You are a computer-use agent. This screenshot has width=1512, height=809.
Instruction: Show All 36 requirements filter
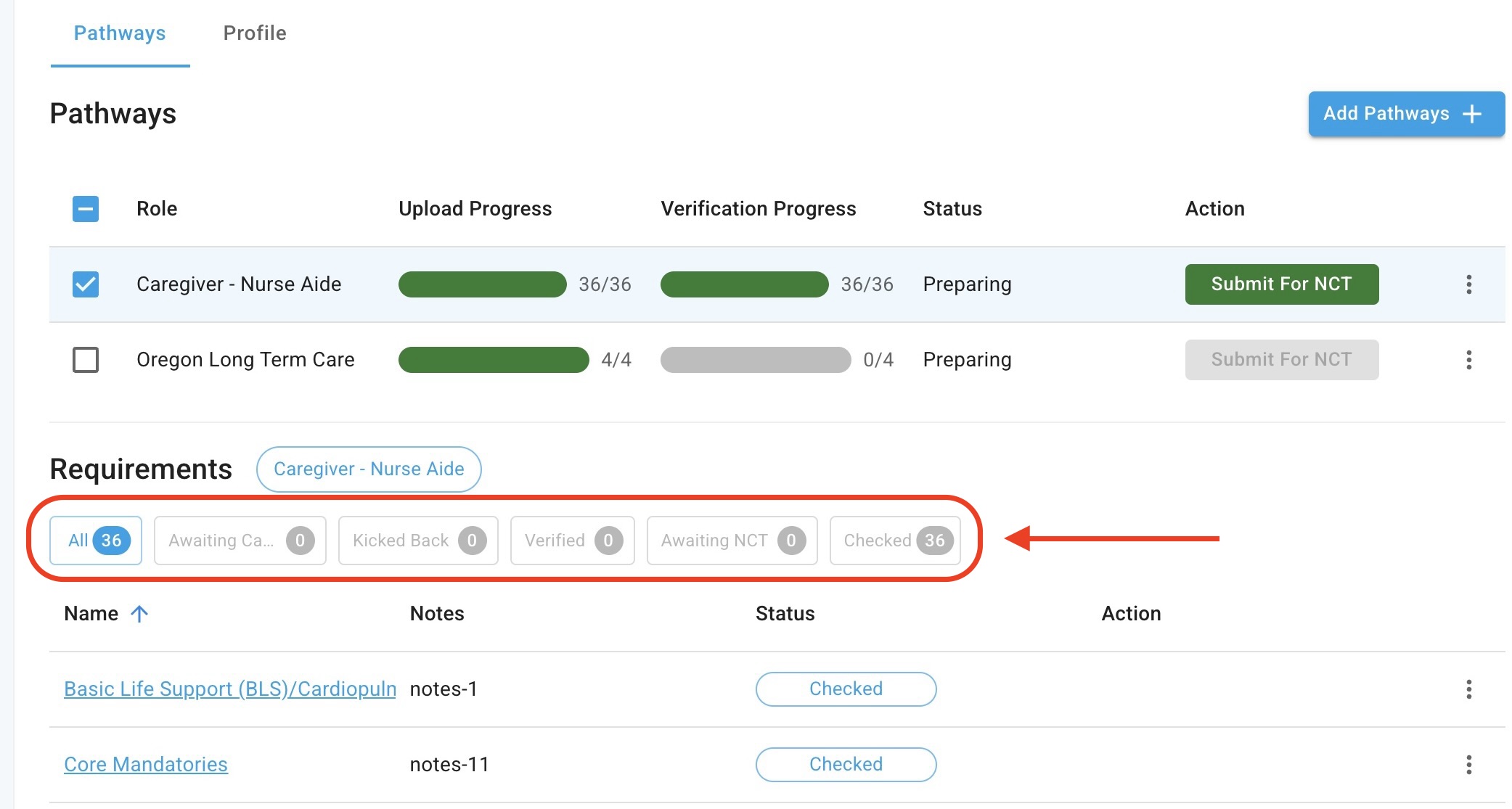click(96, 541)
